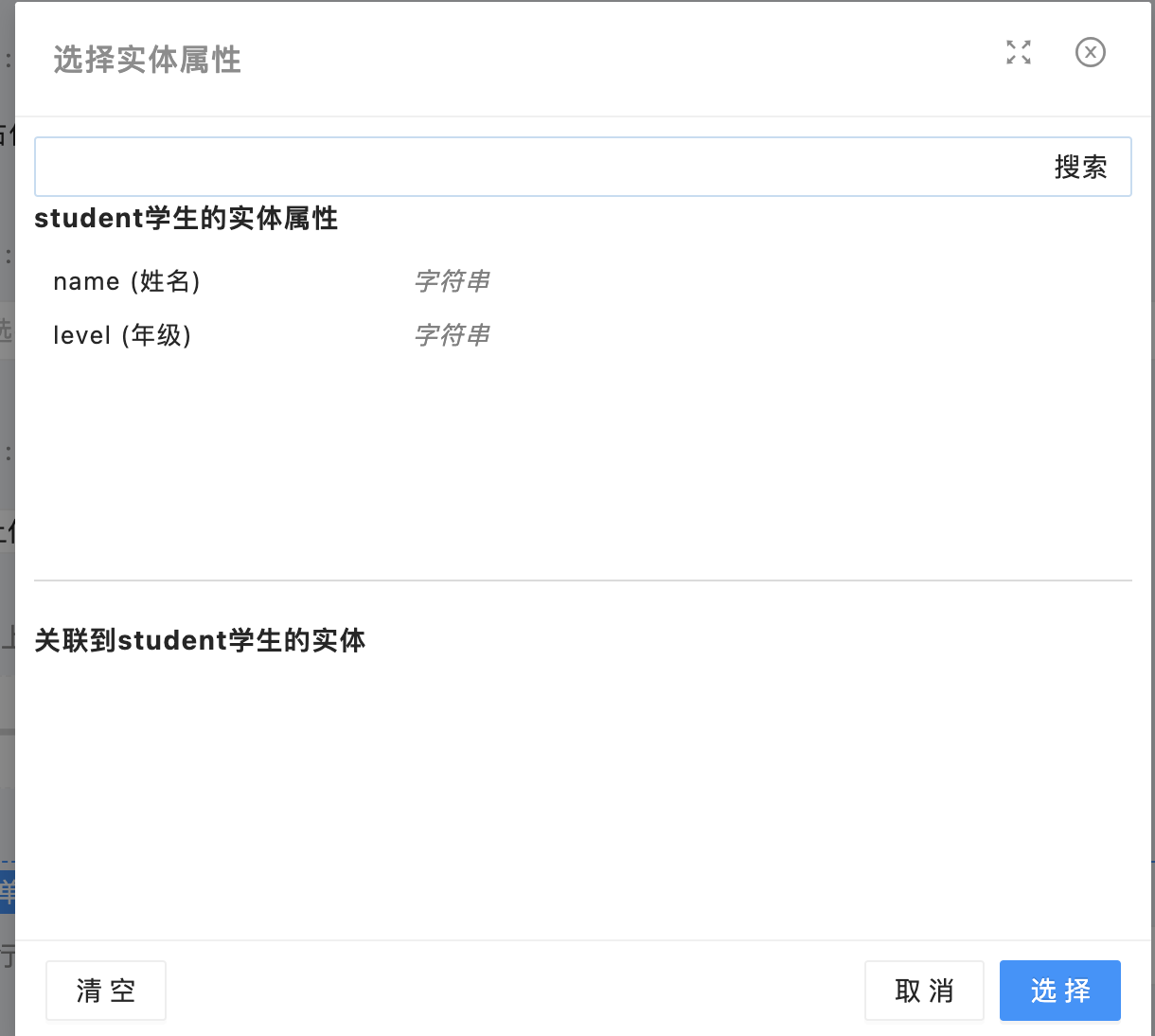Confirm with the blue 选择 button

1059,991
